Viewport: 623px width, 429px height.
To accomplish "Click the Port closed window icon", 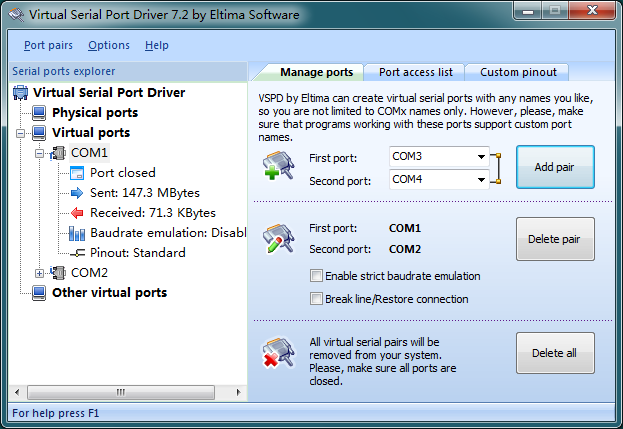I will pos(77,173).
